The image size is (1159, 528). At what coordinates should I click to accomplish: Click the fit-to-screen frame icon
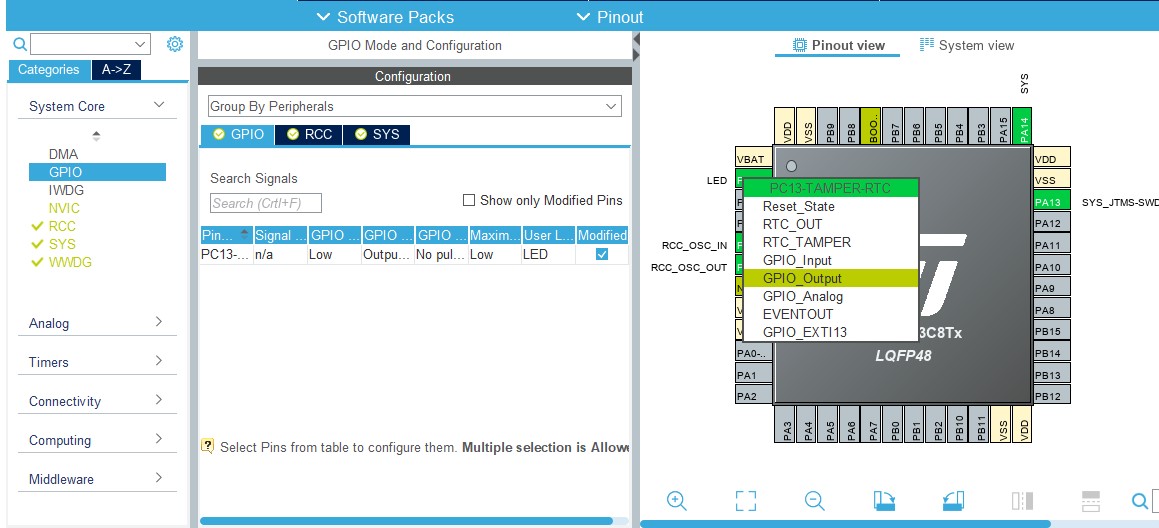(745, 501)
